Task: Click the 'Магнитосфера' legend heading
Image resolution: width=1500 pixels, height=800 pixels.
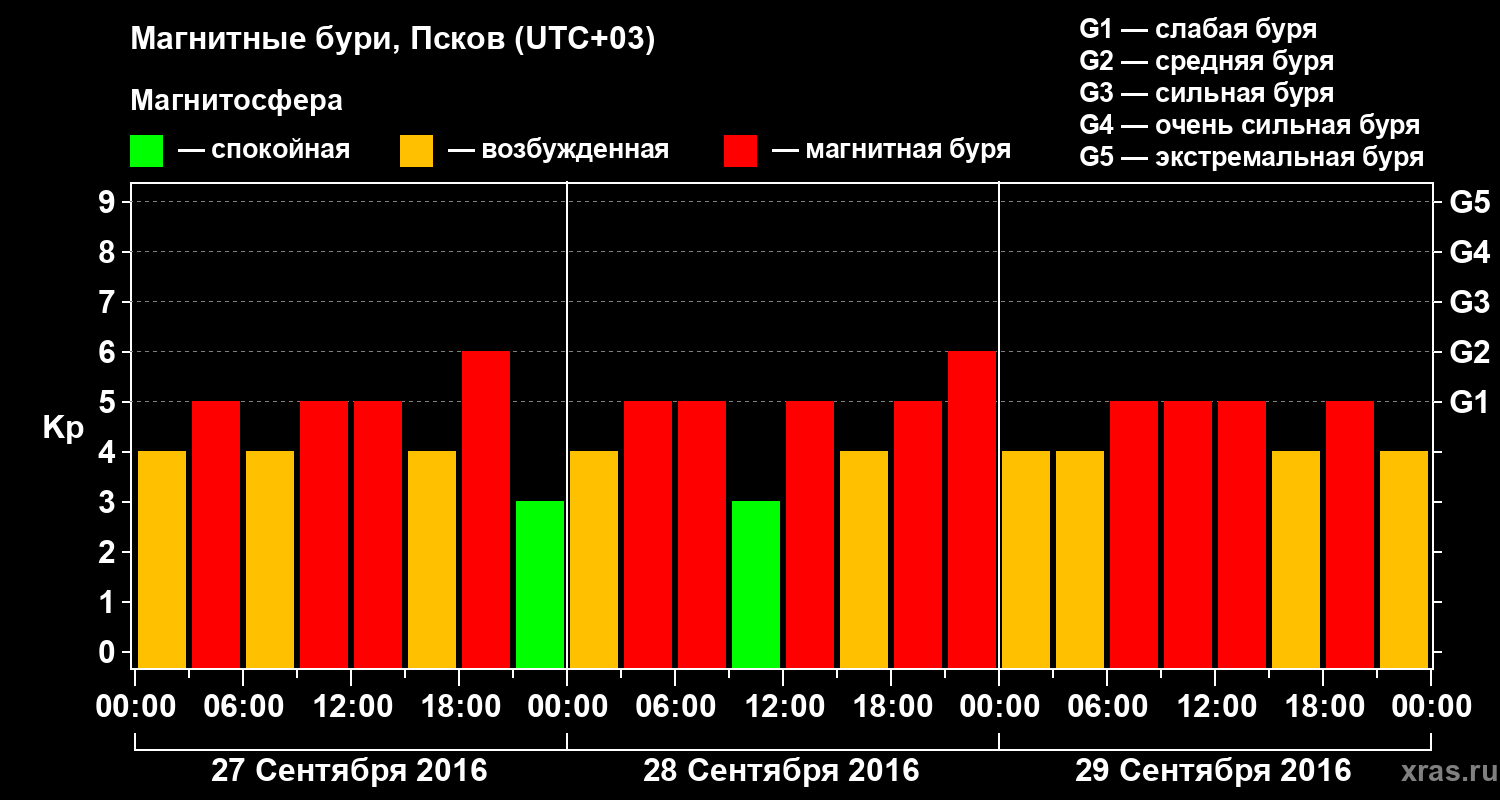Action: 236,101
